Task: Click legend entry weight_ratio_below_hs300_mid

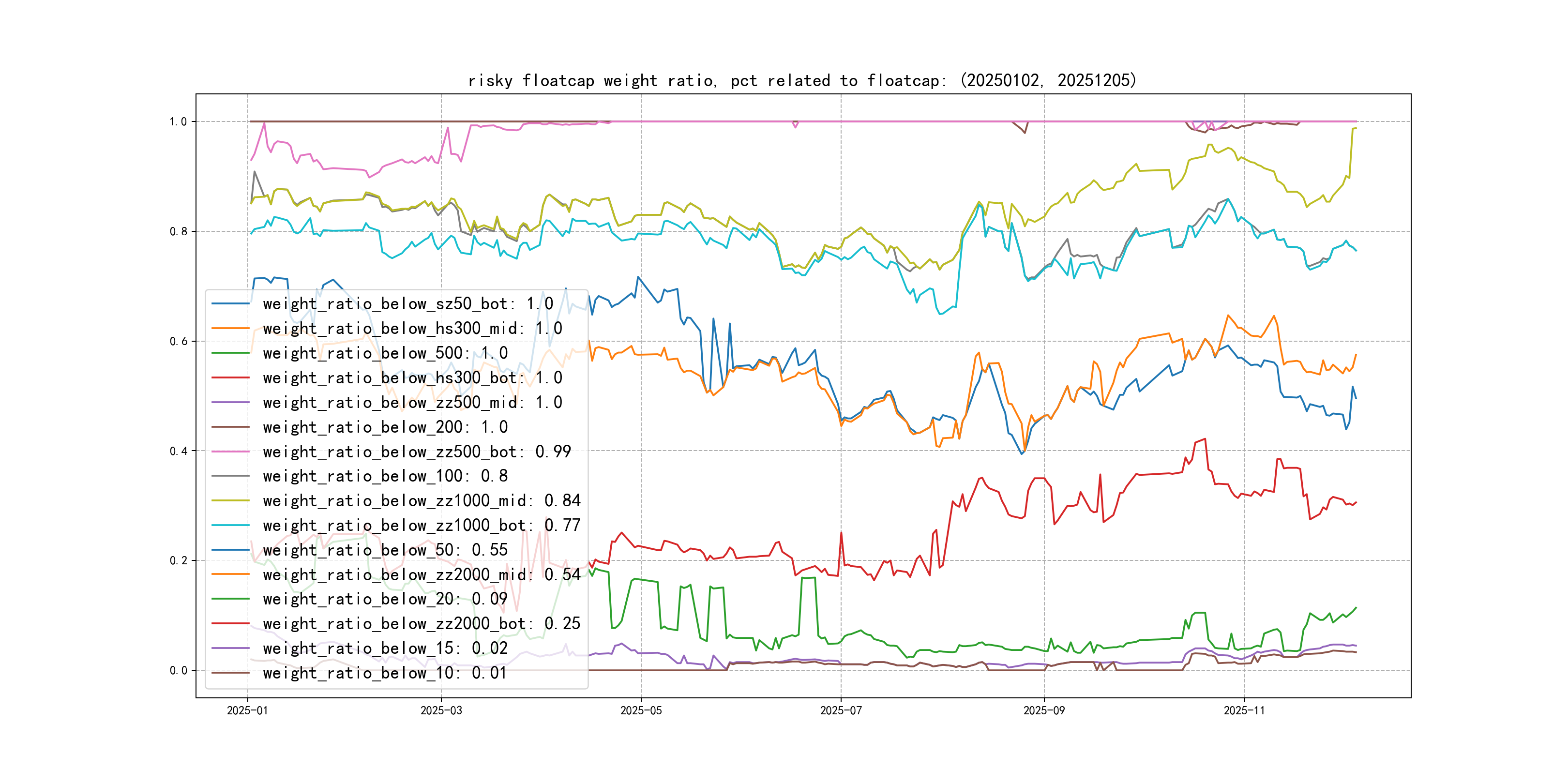Action: coord(412,329)
